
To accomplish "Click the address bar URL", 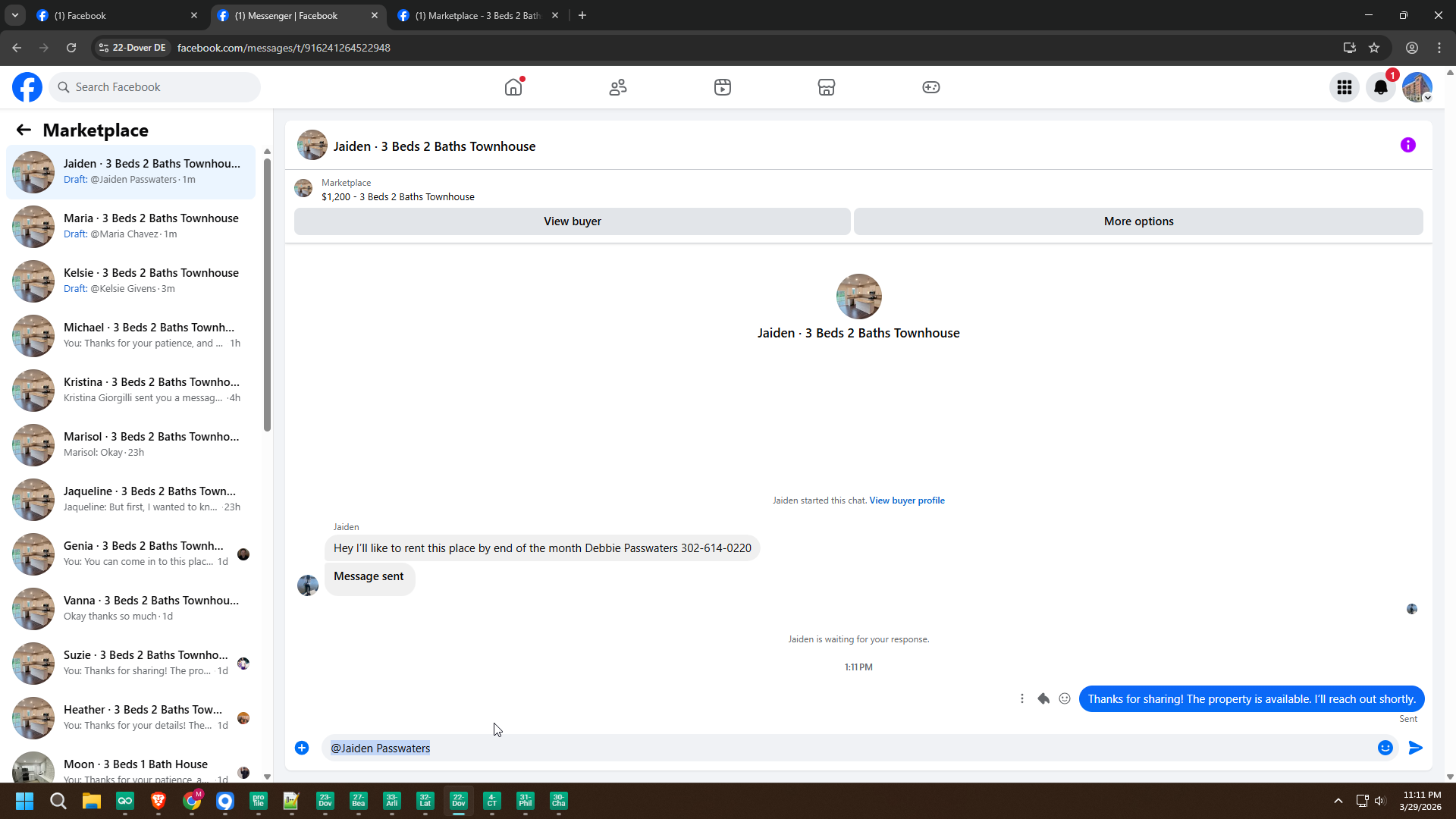I will 284,48.
